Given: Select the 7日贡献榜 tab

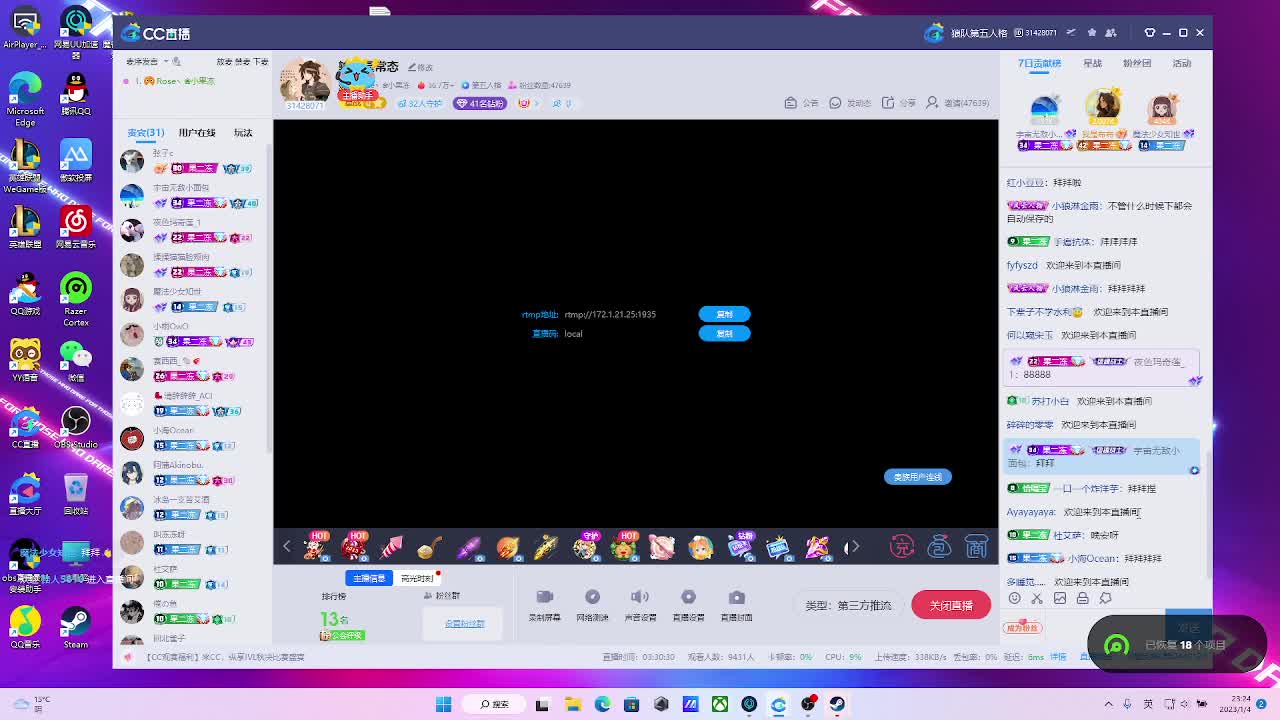Looking at the screenshot, I should pos(1039,63).
